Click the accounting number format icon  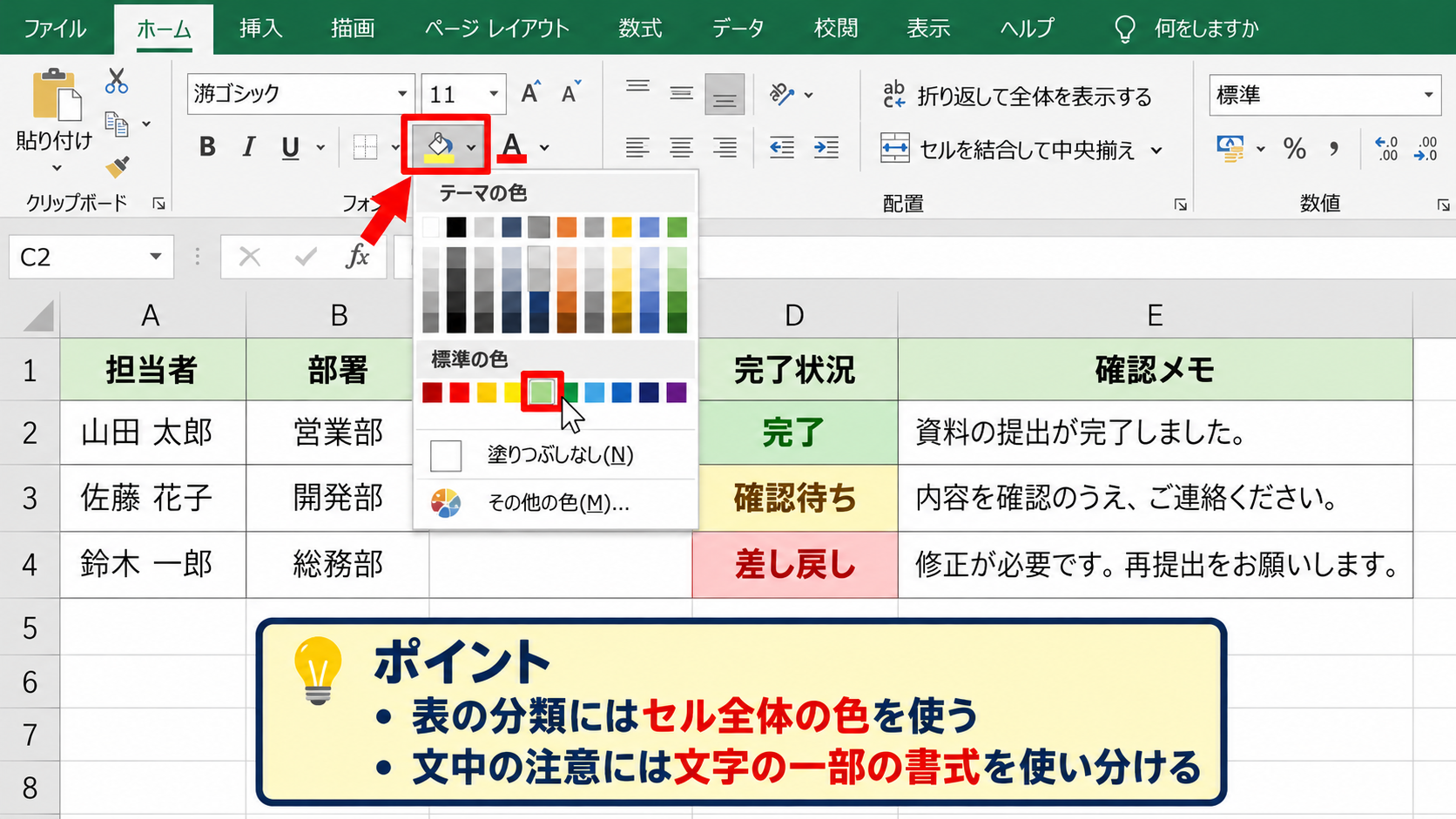1230,149
